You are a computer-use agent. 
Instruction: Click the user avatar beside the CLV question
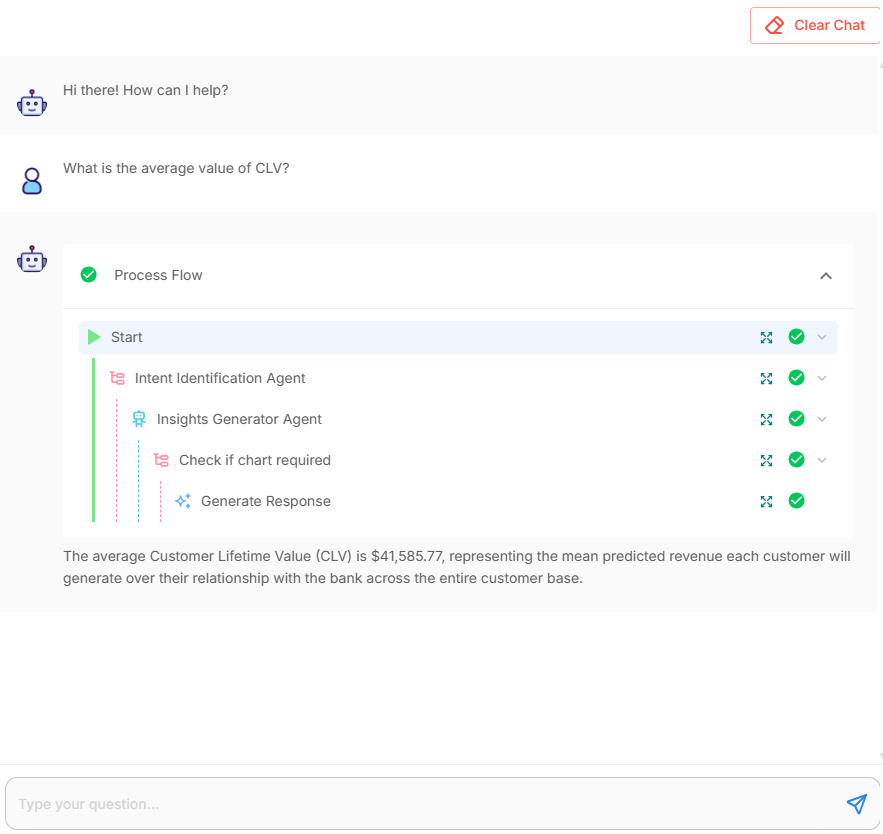click(32, 180)
